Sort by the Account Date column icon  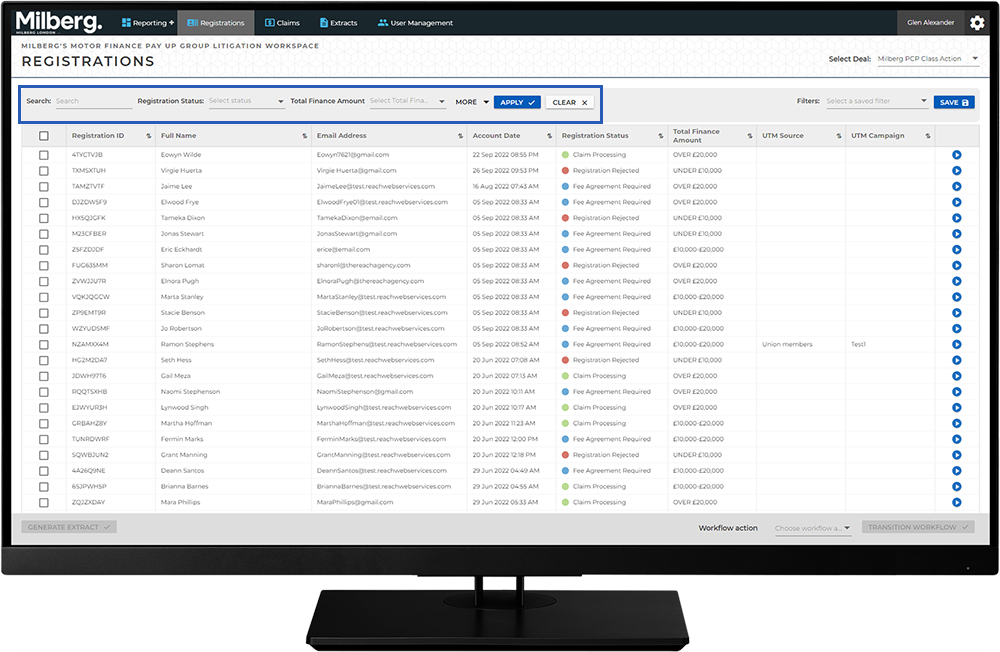(549, 136)
